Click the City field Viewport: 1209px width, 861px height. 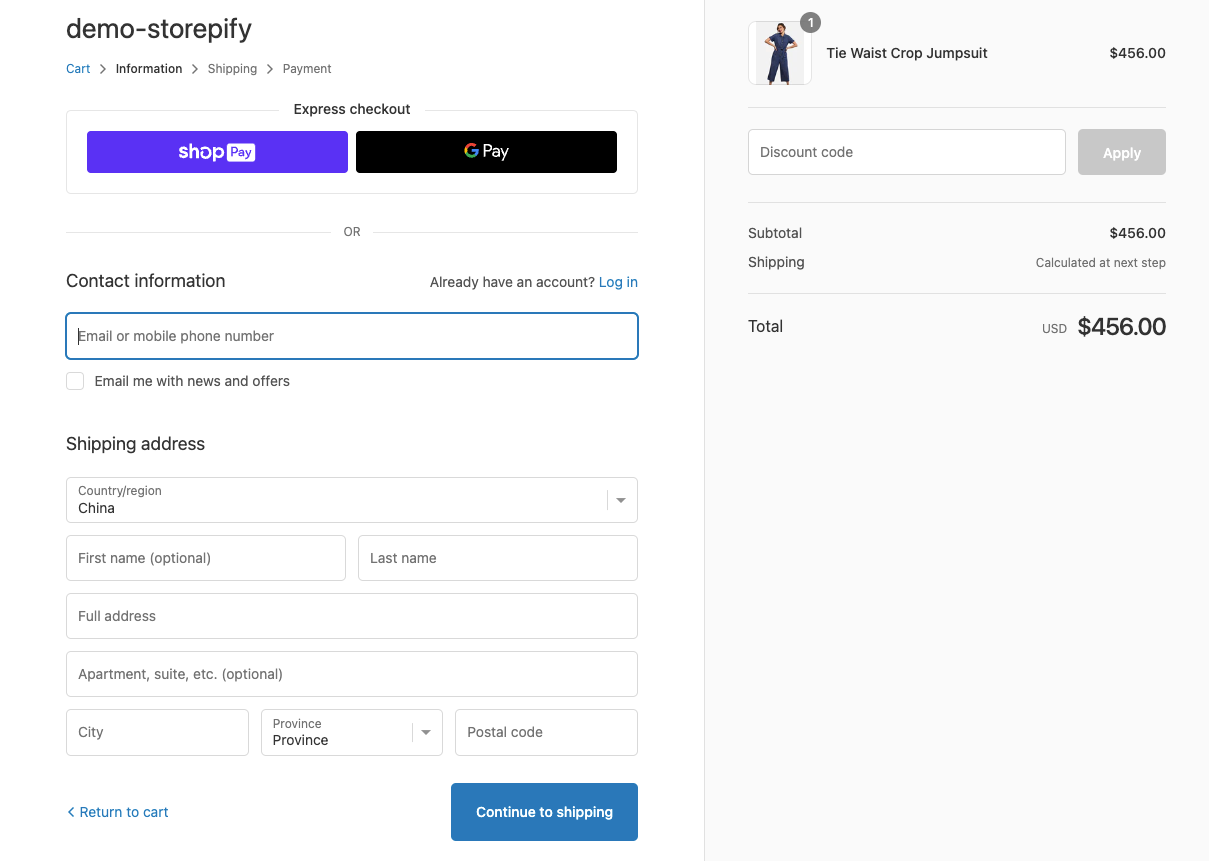click(157, 732)
